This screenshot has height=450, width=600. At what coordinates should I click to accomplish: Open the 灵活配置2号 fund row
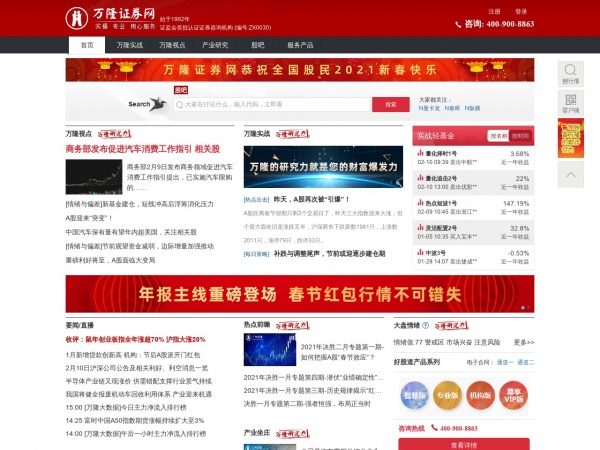[473, 232]
